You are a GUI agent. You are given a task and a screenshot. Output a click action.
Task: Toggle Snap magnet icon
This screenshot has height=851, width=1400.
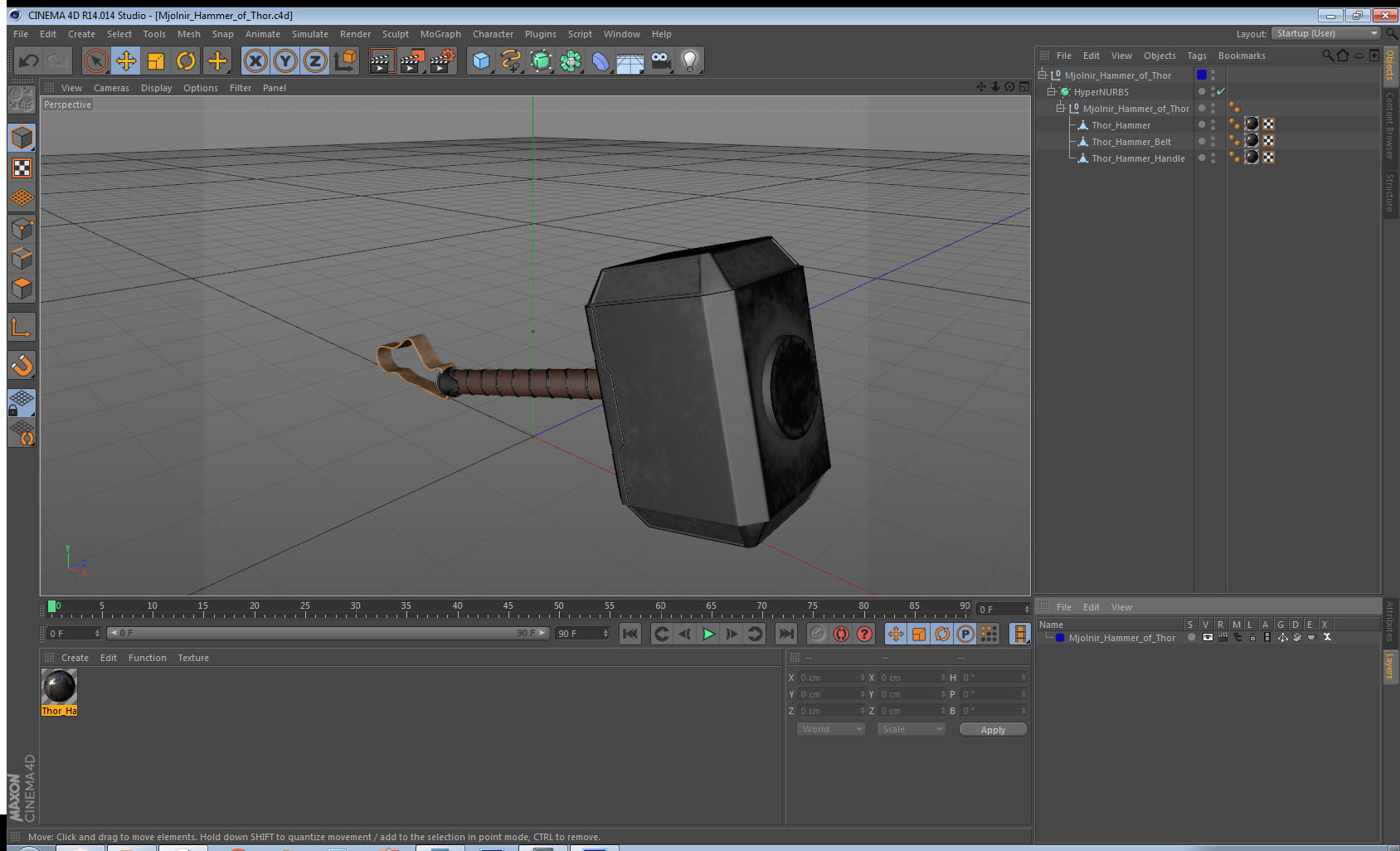pos(22,365)
